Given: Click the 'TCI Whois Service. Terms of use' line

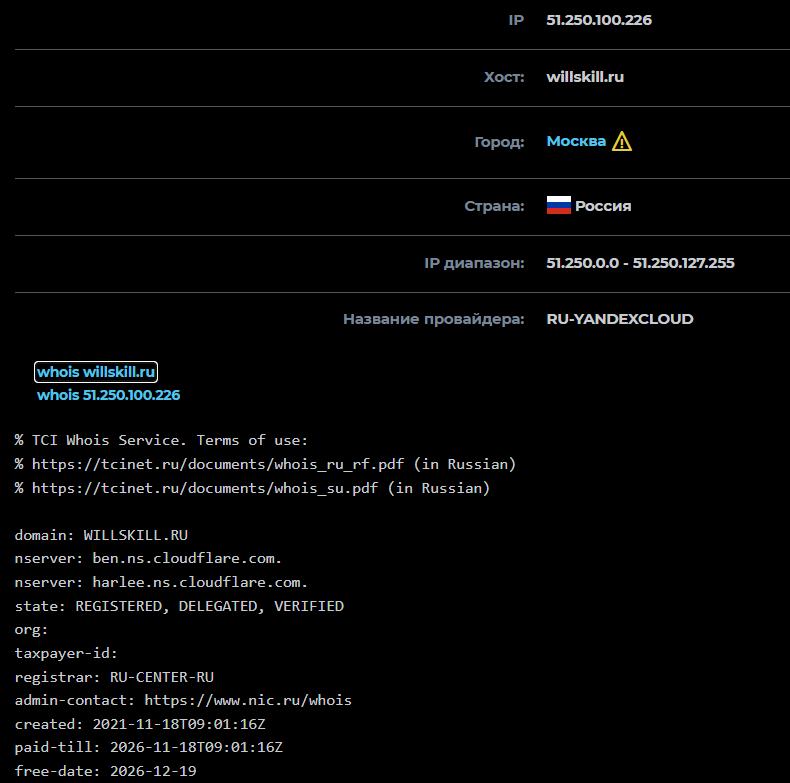Looking at the screenshot, I should (161, 440).
